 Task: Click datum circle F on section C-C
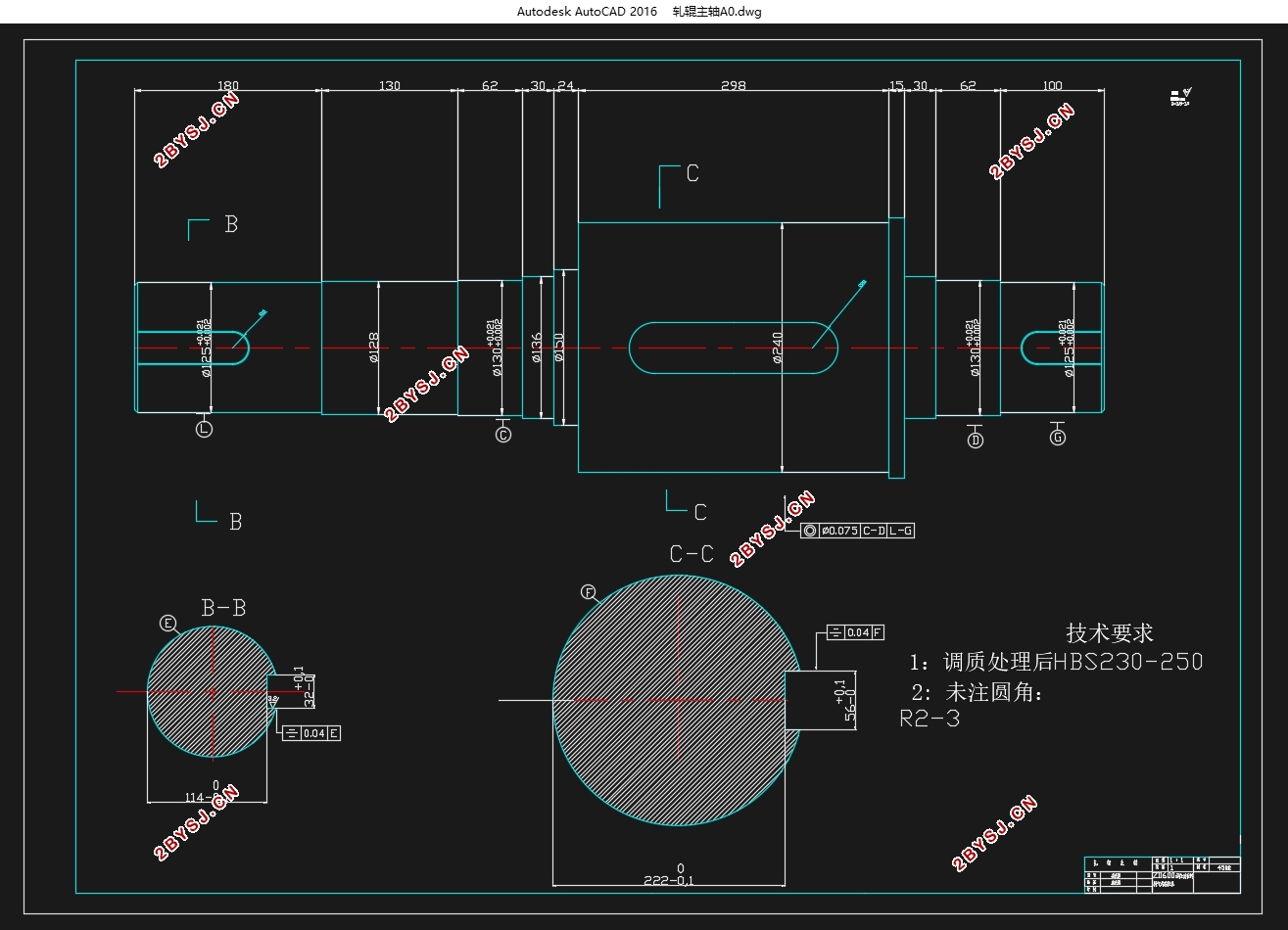tap(589, 592)
